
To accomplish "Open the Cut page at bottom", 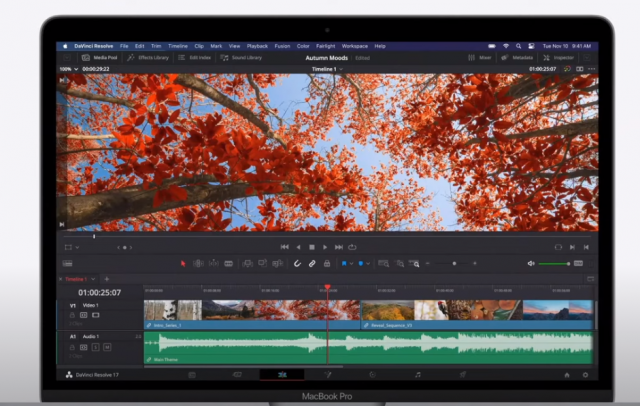I will point(237,375).
